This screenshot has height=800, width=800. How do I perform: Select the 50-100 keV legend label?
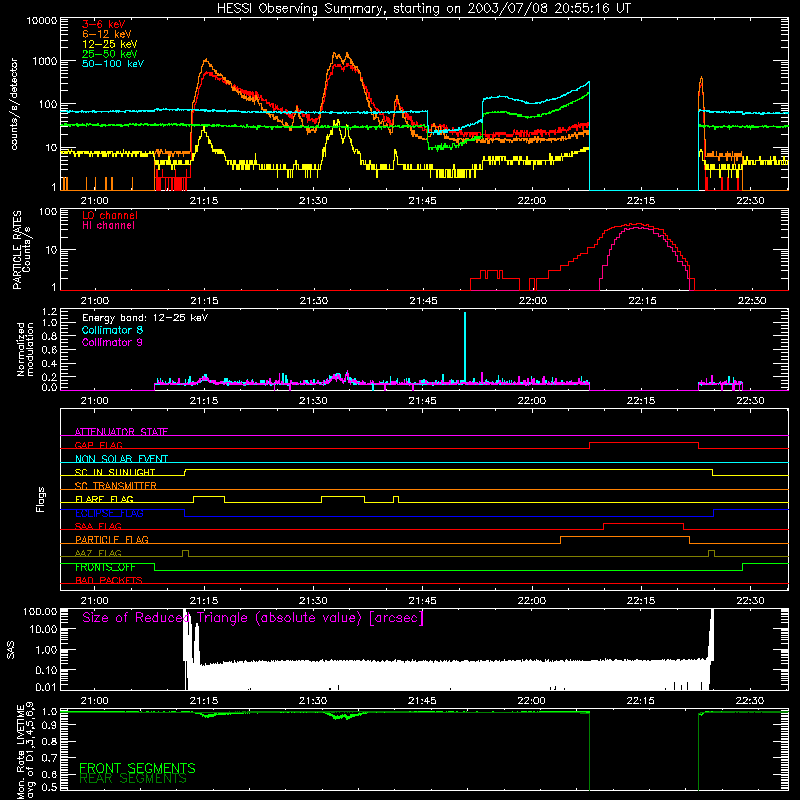click(113, 64)
